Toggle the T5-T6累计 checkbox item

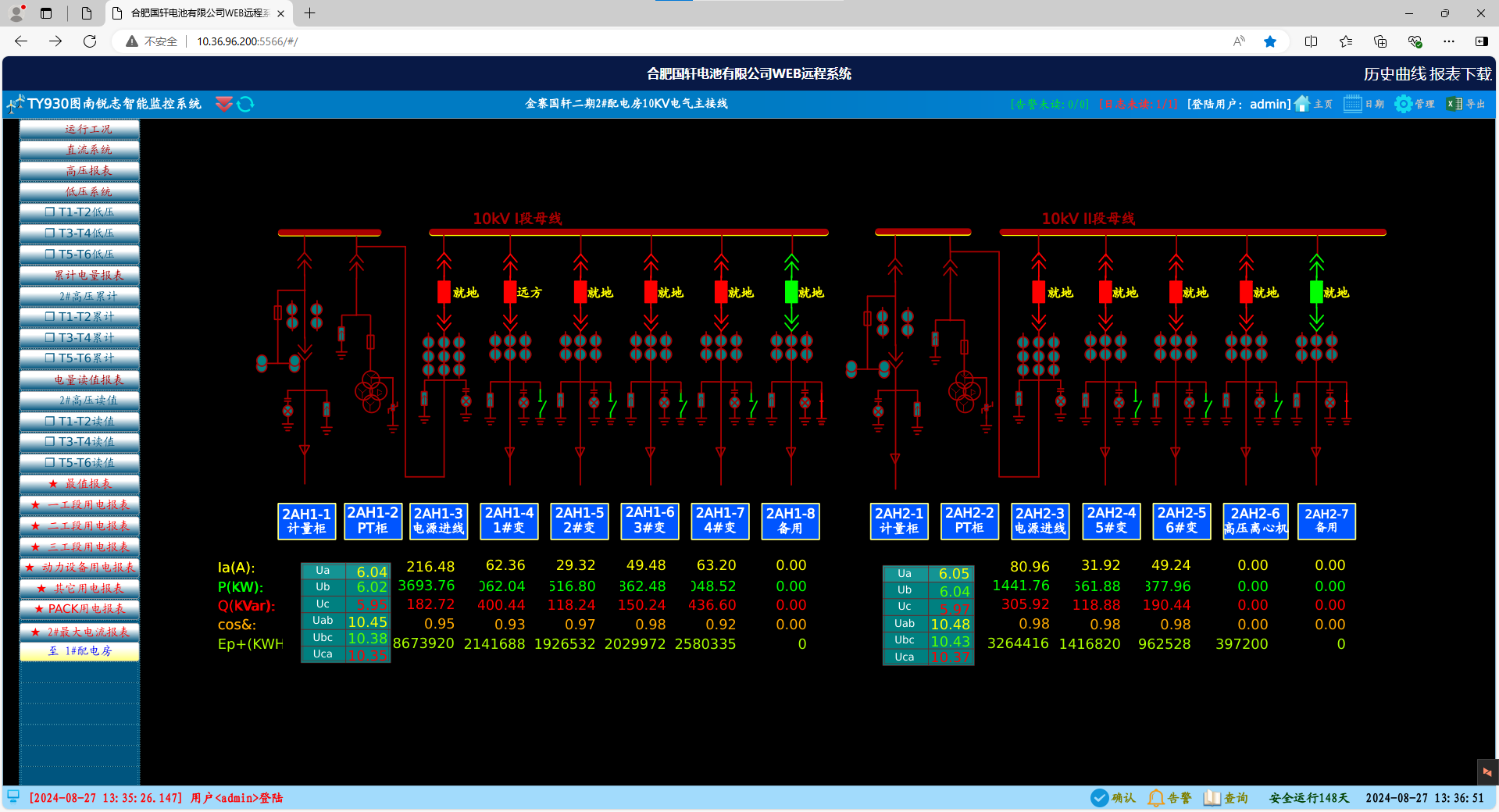click(80, 358)
